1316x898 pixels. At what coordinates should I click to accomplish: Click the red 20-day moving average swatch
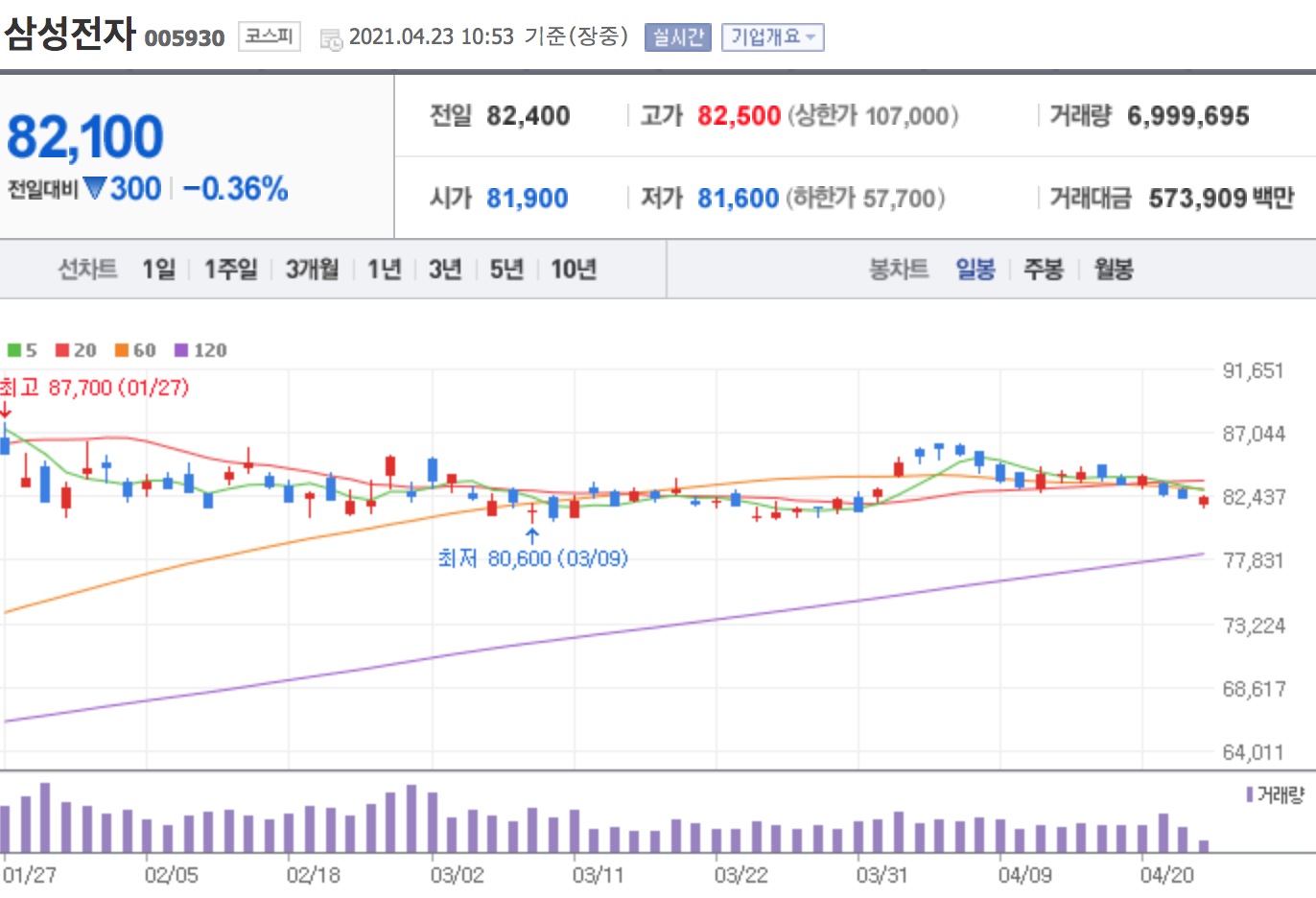[62, 350]
